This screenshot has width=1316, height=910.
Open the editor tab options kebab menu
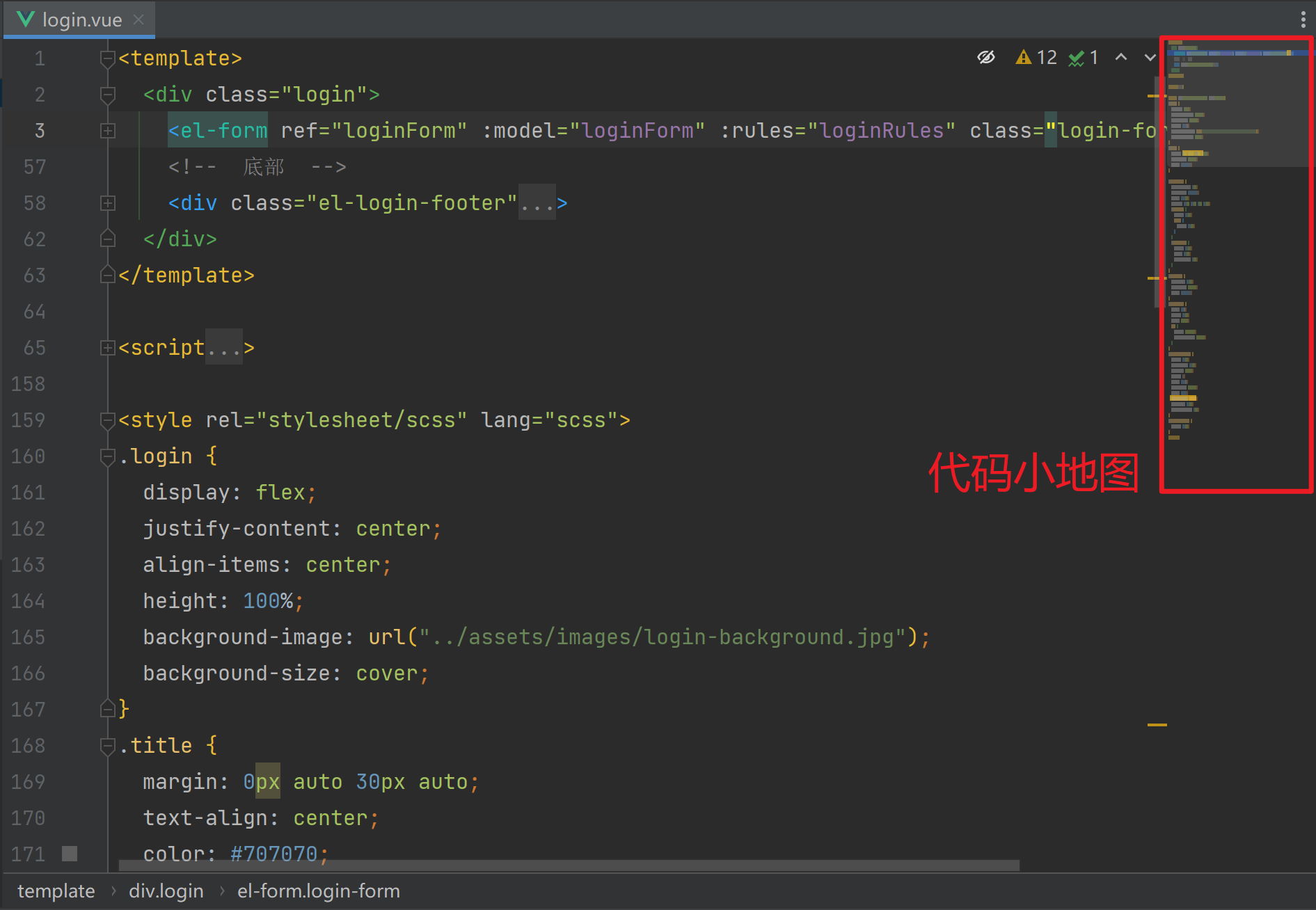tap(1303, 19)
